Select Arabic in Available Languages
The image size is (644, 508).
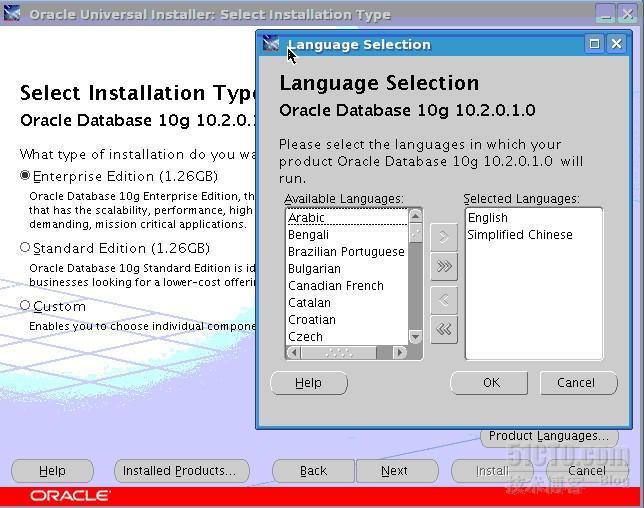click(347, 217)
